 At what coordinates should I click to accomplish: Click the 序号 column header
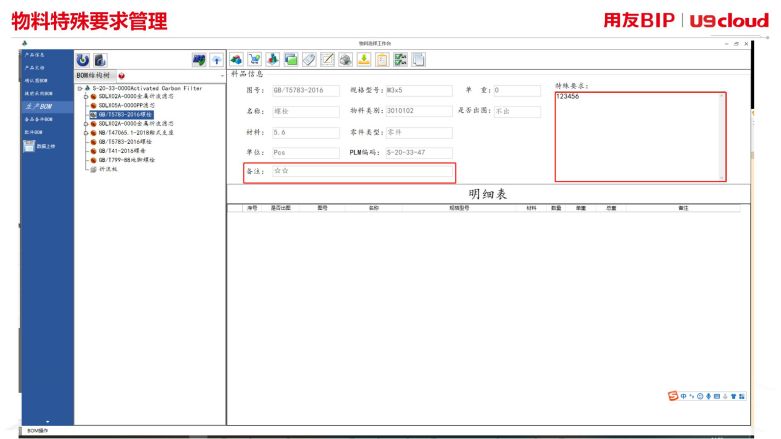click(x=252, y=208)
